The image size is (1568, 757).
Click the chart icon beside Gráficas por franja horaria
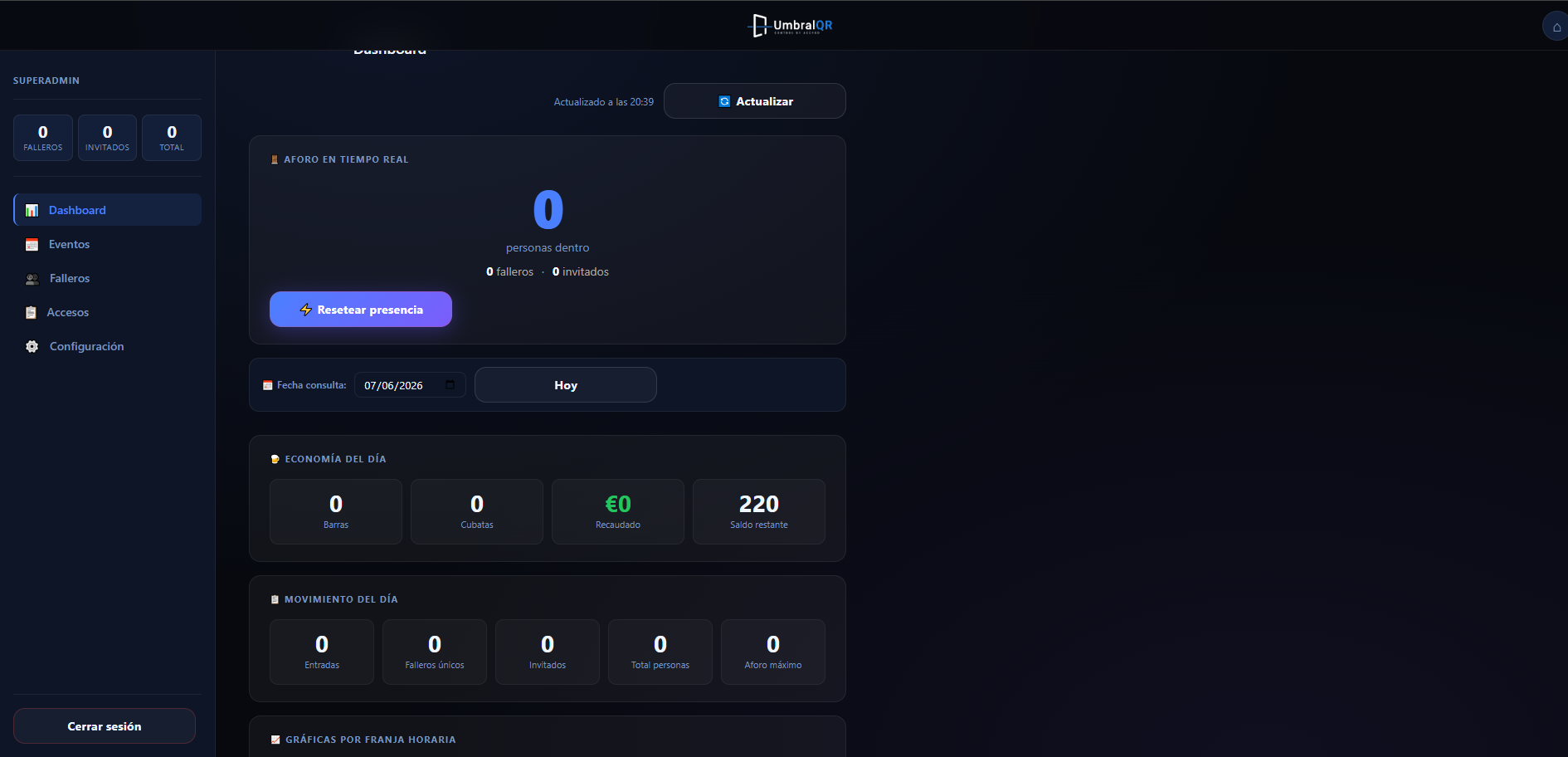pyautogui.click(x=275, y=740)
